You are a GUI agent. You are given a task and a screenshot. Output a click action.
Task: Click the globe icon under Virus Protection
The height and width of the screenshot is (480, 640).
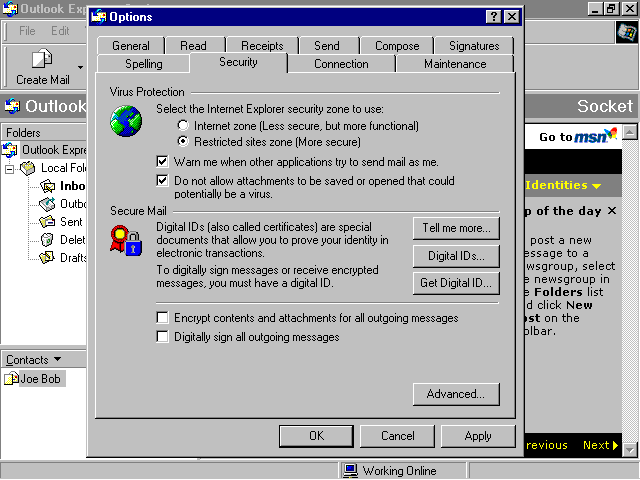(126, 121)
